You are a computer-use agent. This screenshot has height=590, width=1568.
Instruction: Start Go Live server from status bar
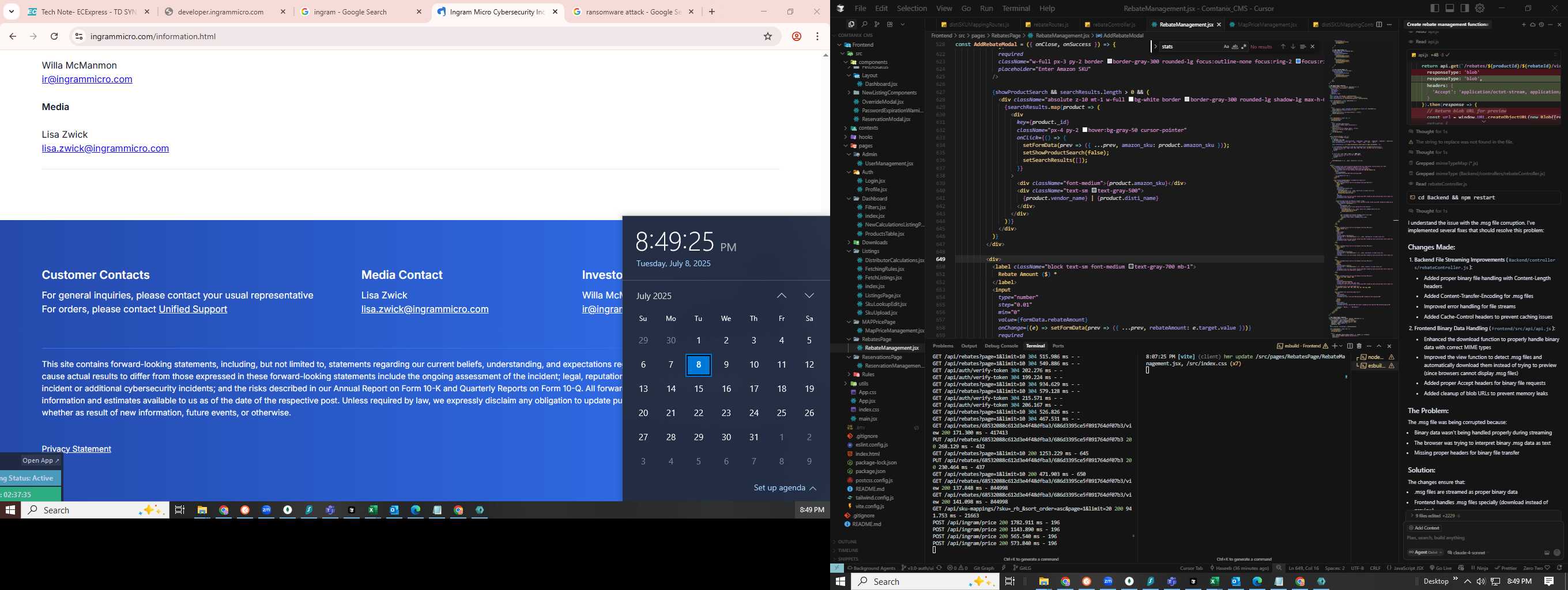[x=1441, y=568]
